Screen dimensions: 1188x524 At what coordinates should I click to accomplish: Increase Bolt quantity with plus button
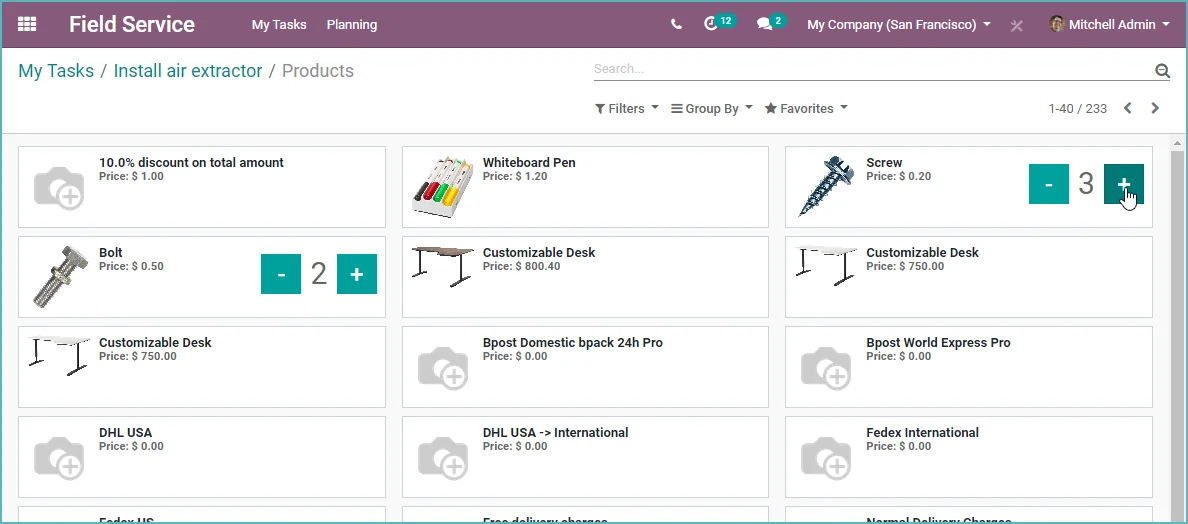coord(357,274)
